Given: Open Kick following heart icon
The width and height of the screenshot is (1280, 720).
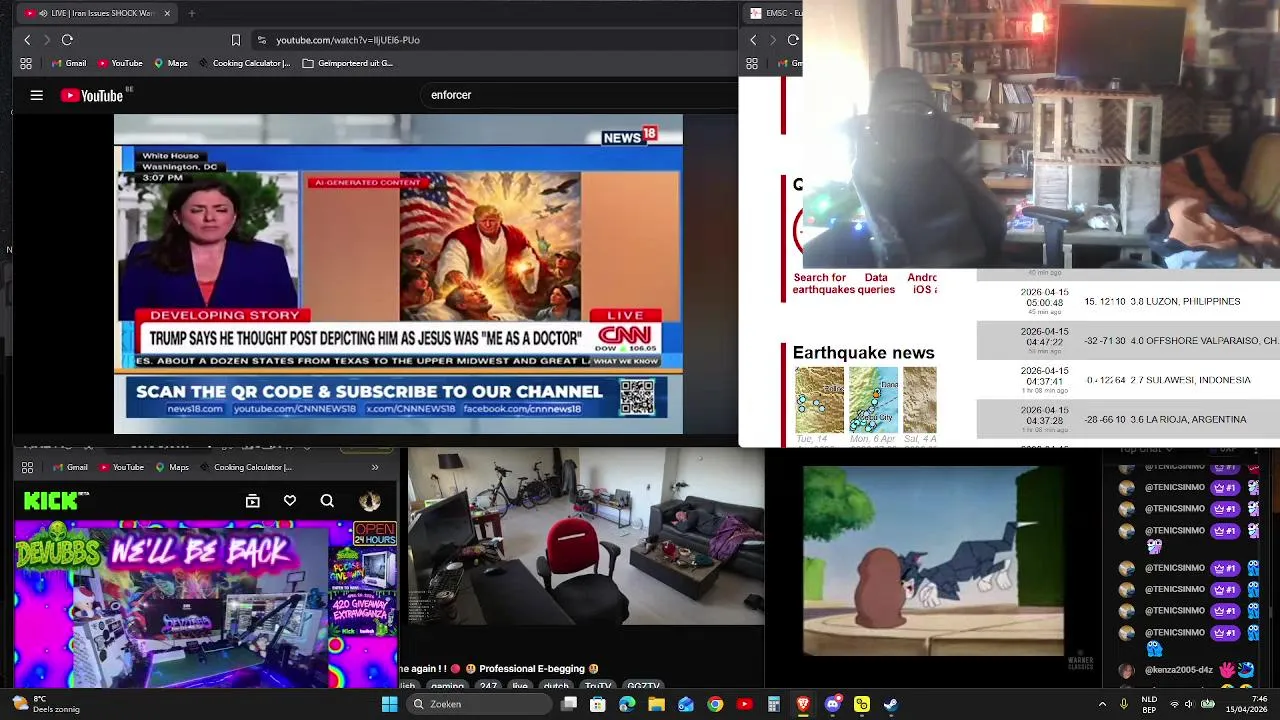Looking at the screenshot, I should pyautogui.click(x=290, y=501).
